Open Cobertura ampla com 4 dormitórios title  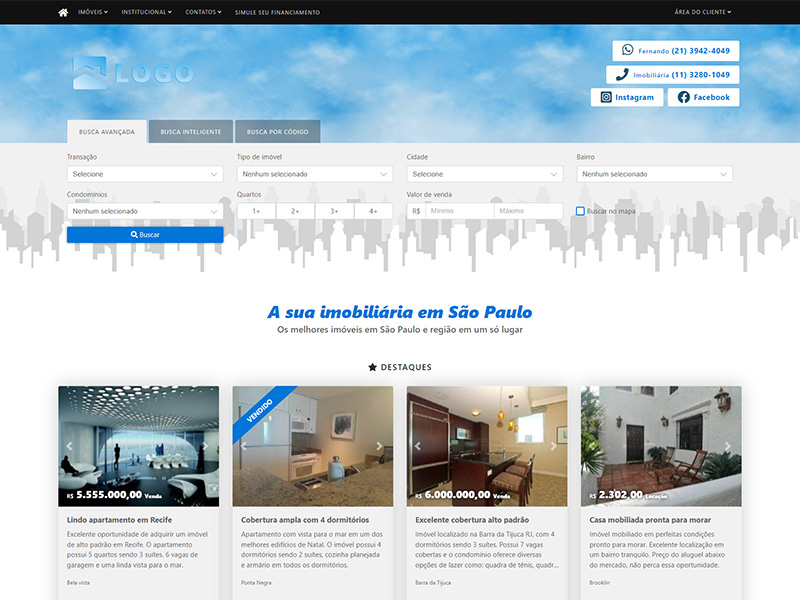(x=305, y=520)
